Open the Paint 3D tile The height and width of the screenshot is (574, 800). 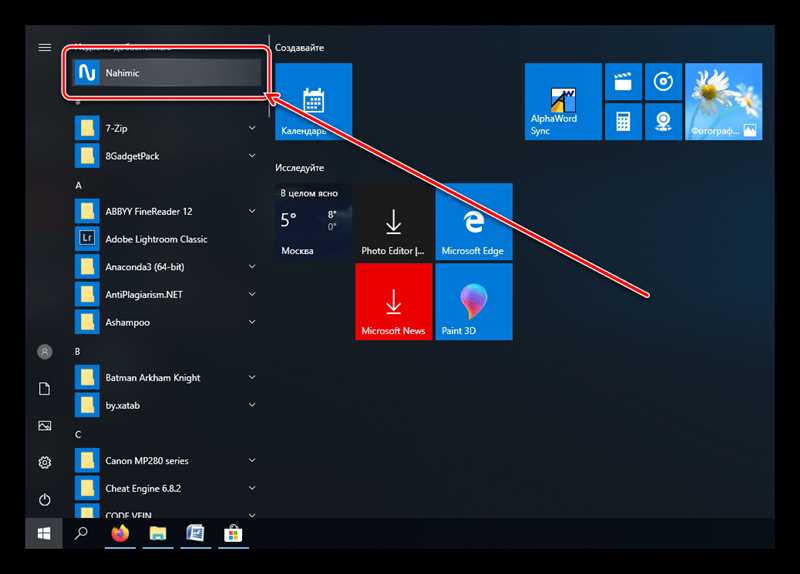pyautogui.click(x=473, y=302)
